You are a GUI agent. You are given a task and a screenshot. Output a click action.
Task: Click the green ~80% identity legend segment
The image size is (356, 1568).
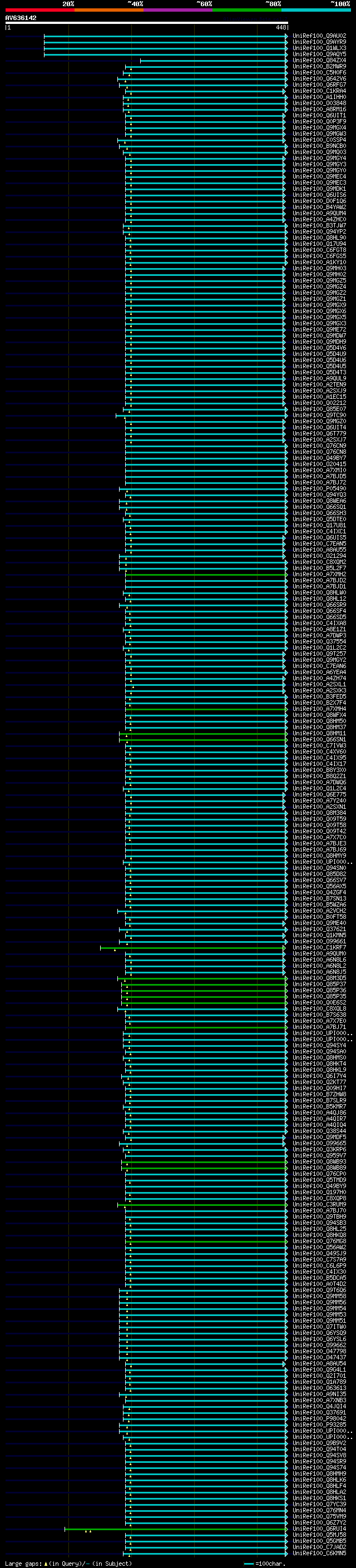[x=247, y=10]
